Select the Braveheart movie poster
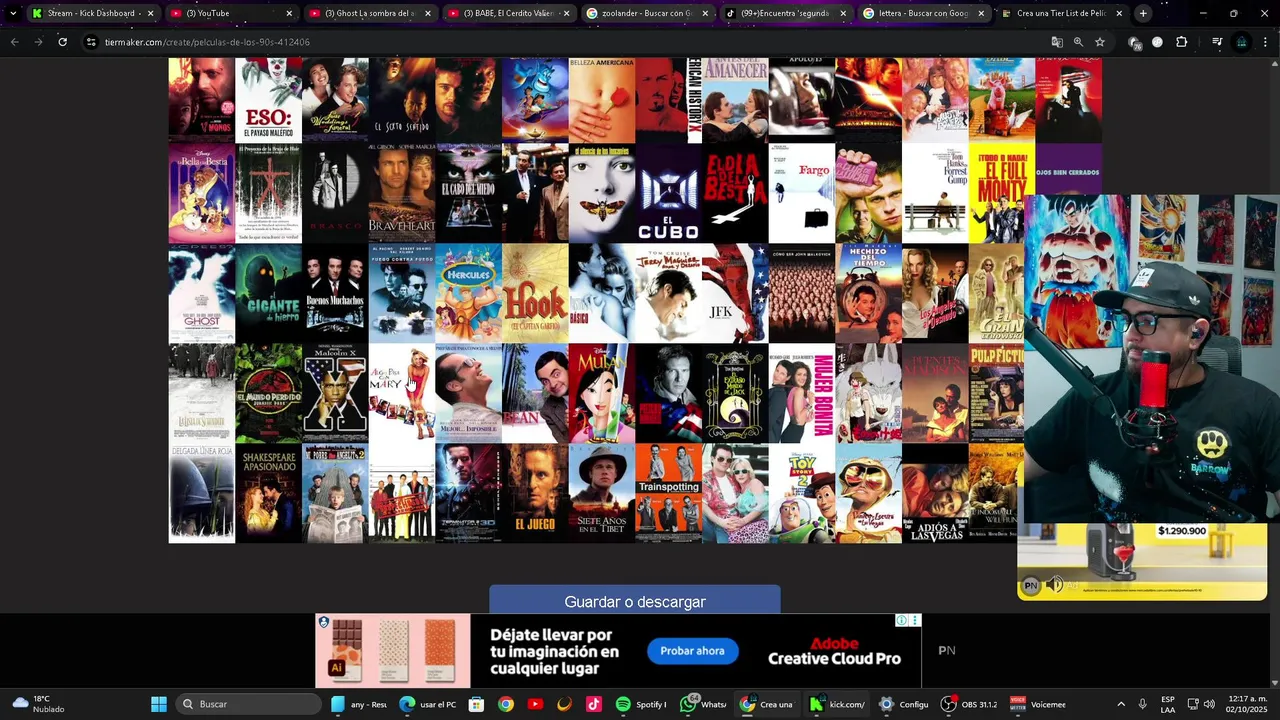Viewport: 1280px width, 720px height. (x=402, y=193)
